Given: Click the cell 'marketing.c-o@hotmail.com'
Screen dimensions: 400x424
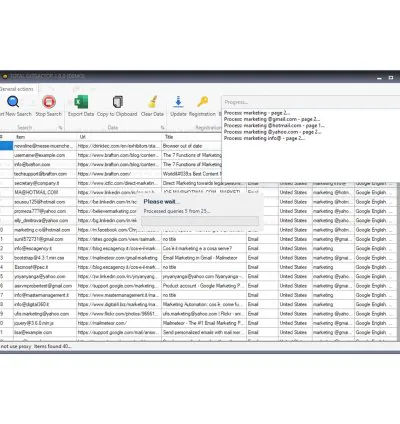Looking at the screenshot, I should (x=45, y=230).
